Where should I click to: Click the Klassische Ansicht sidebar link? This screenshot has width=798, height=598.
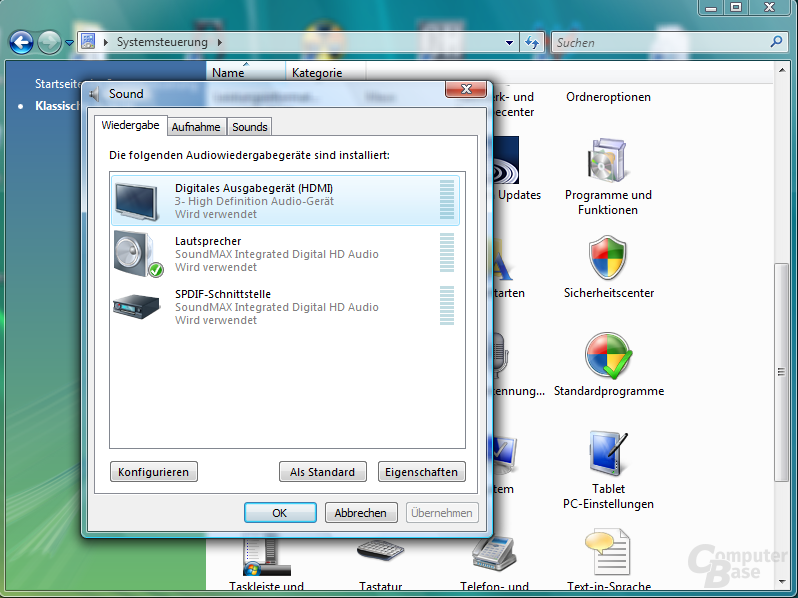[58, 106]
